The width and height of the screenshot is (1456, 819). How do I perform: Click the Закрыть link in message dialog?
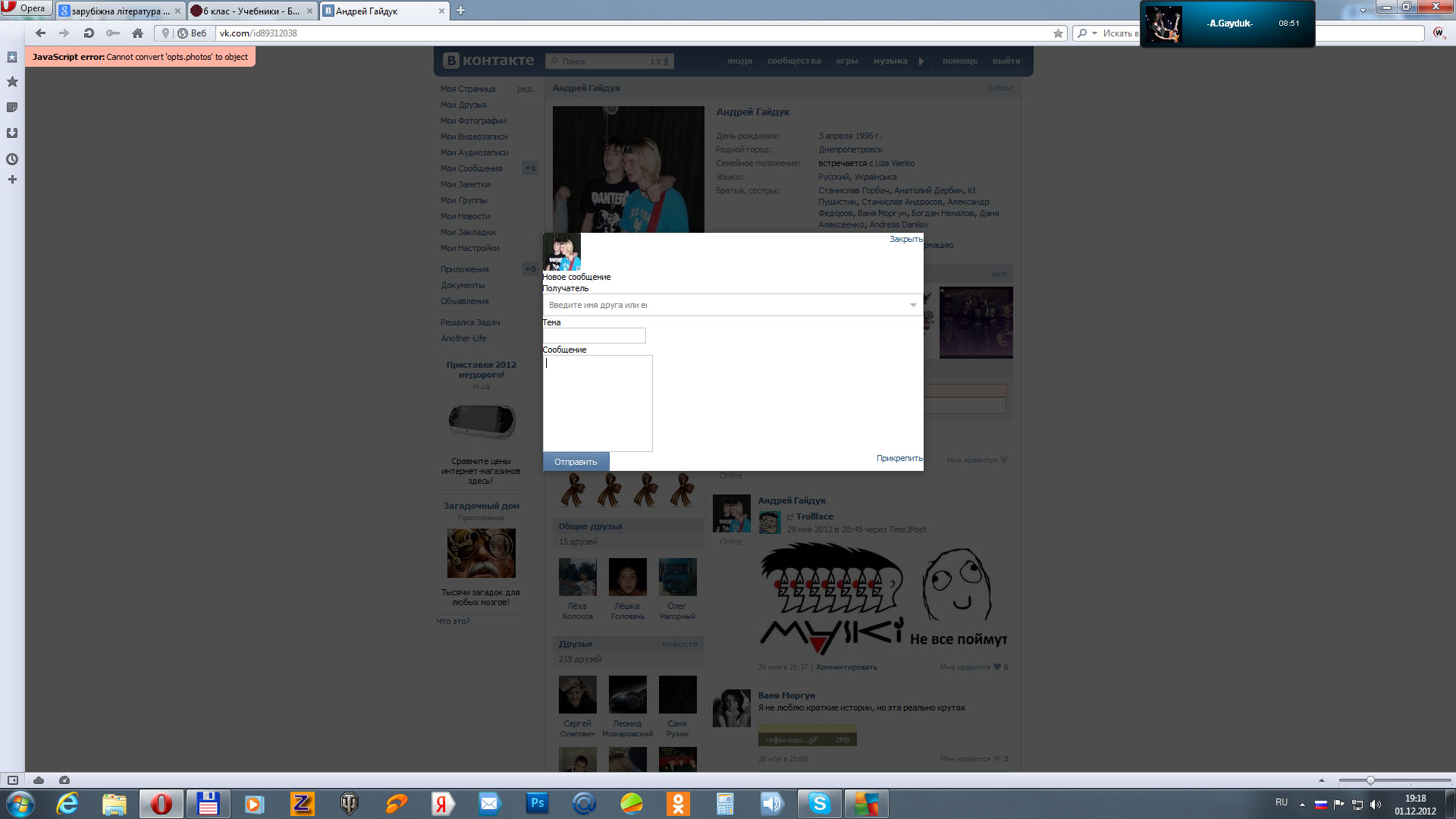[905, 239]
